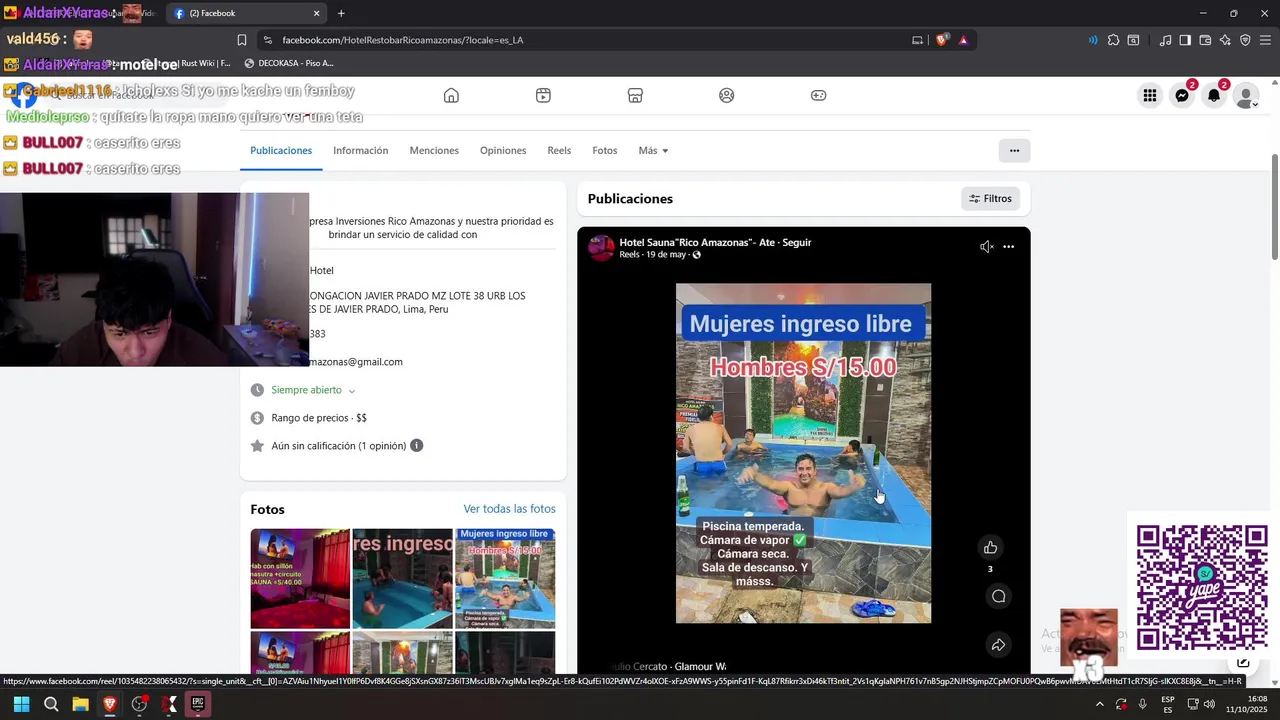The width and height of the screenshot is (1280, 720).
Task: Open the Facebook Video (Reels) icon
Action: (543, 95)
